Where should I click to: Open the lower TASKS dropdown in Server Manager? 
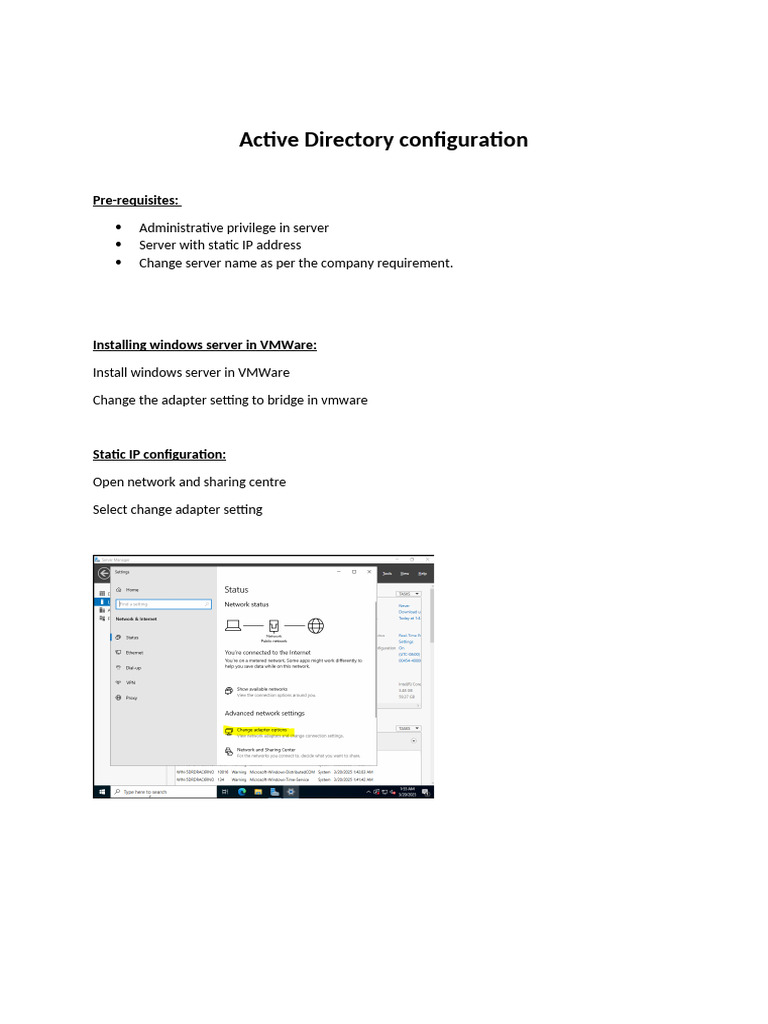tap(408, 728)
